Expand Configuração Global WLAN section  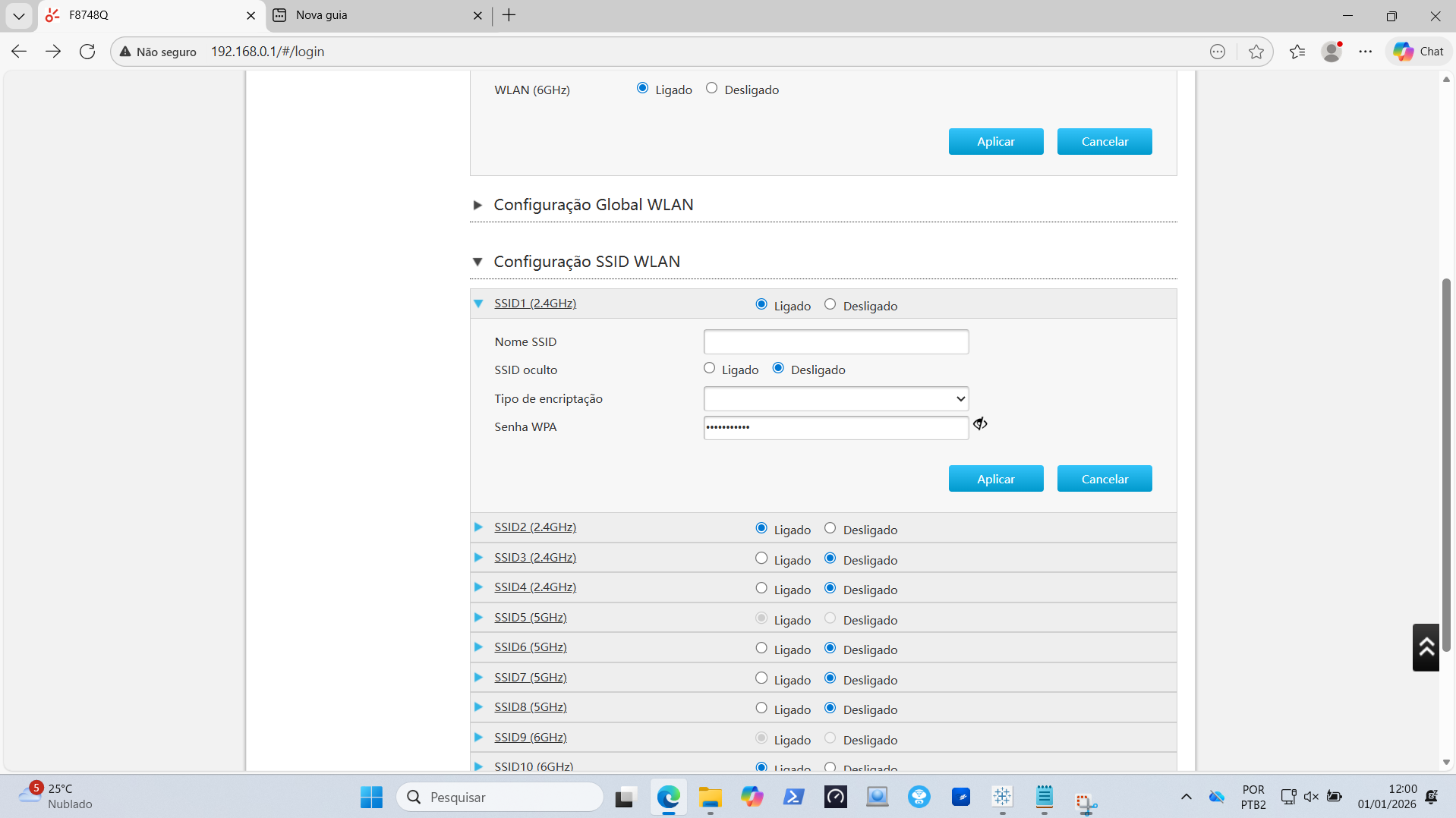(x=593, y=205)
